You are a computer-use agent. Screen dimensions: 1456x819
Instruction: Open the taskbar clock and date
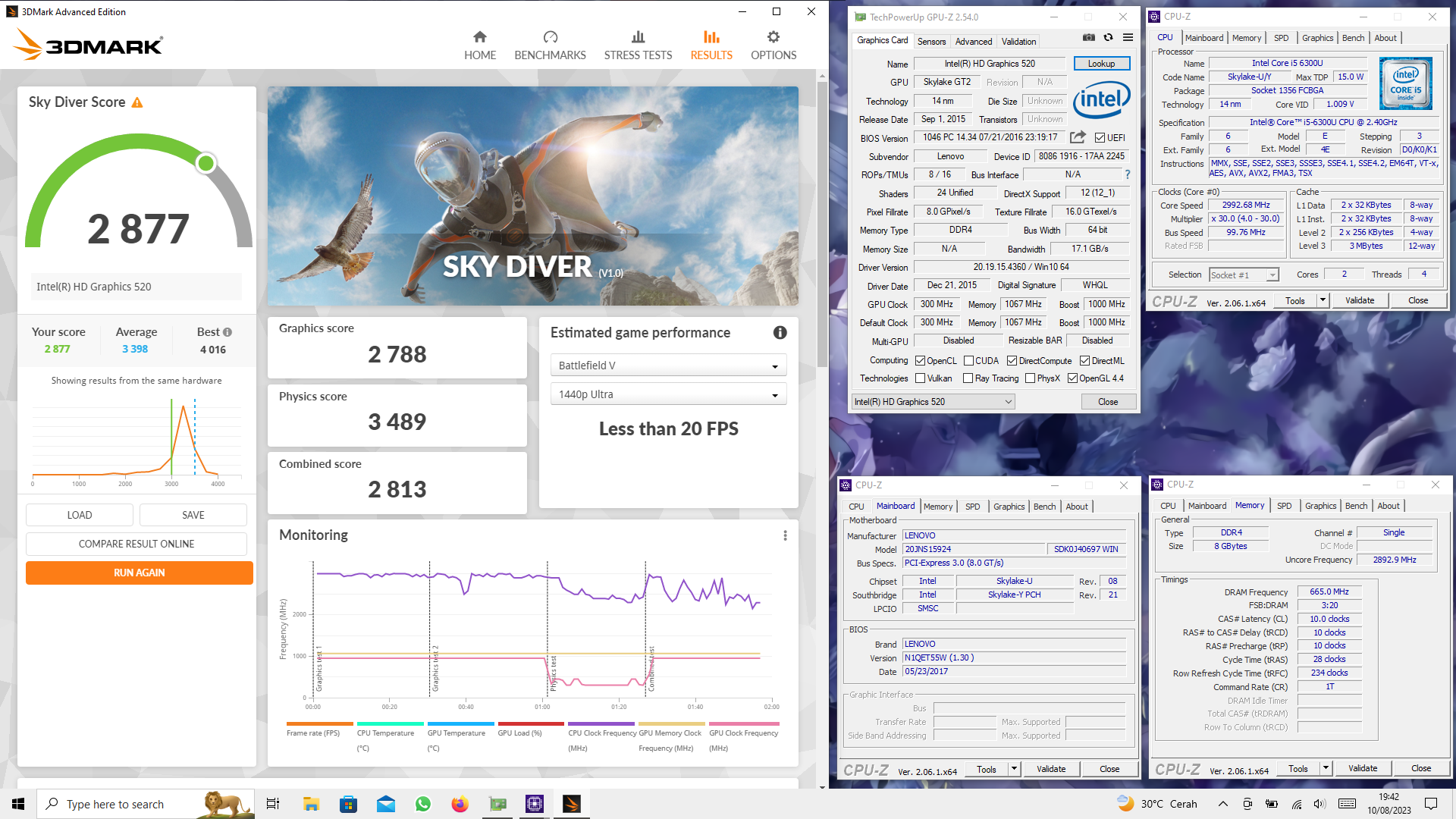click(1389, 804)
